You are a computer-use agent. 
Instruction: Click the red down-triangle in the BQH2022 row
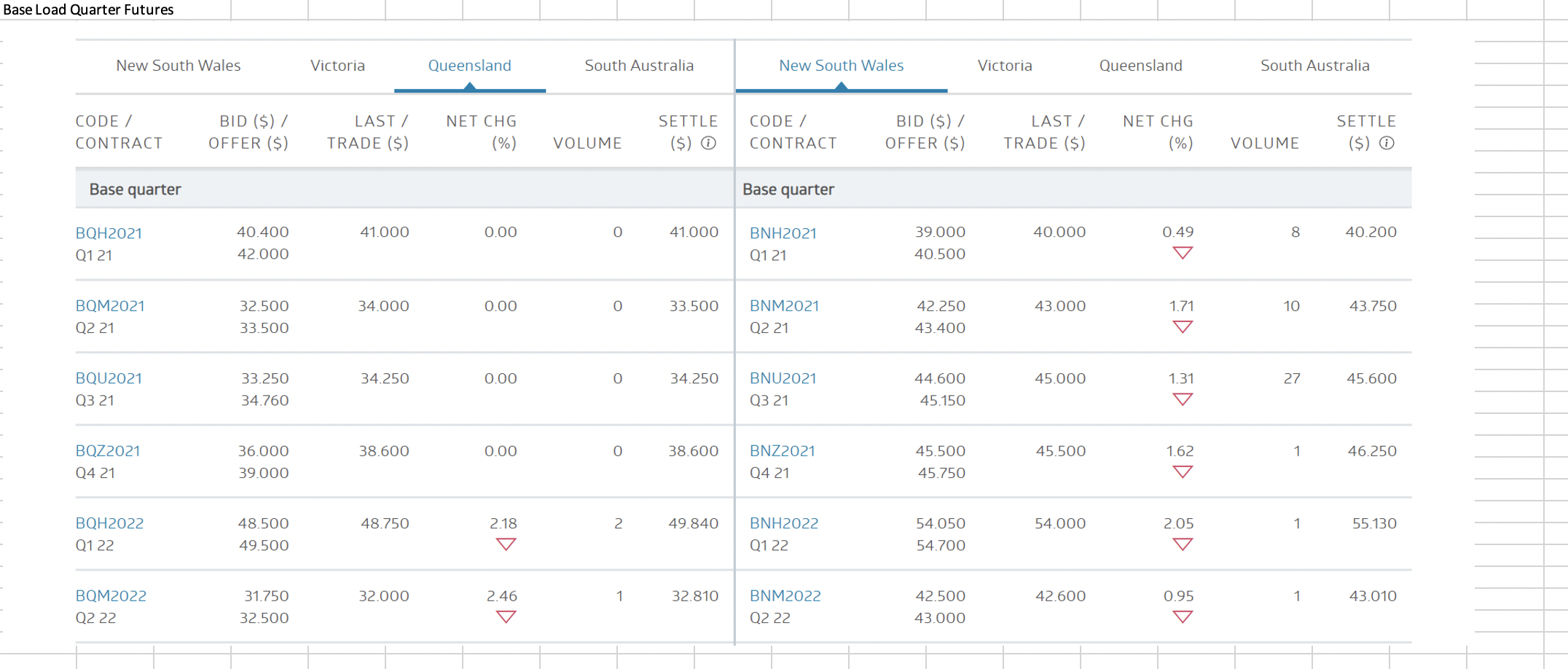(506, 544)
